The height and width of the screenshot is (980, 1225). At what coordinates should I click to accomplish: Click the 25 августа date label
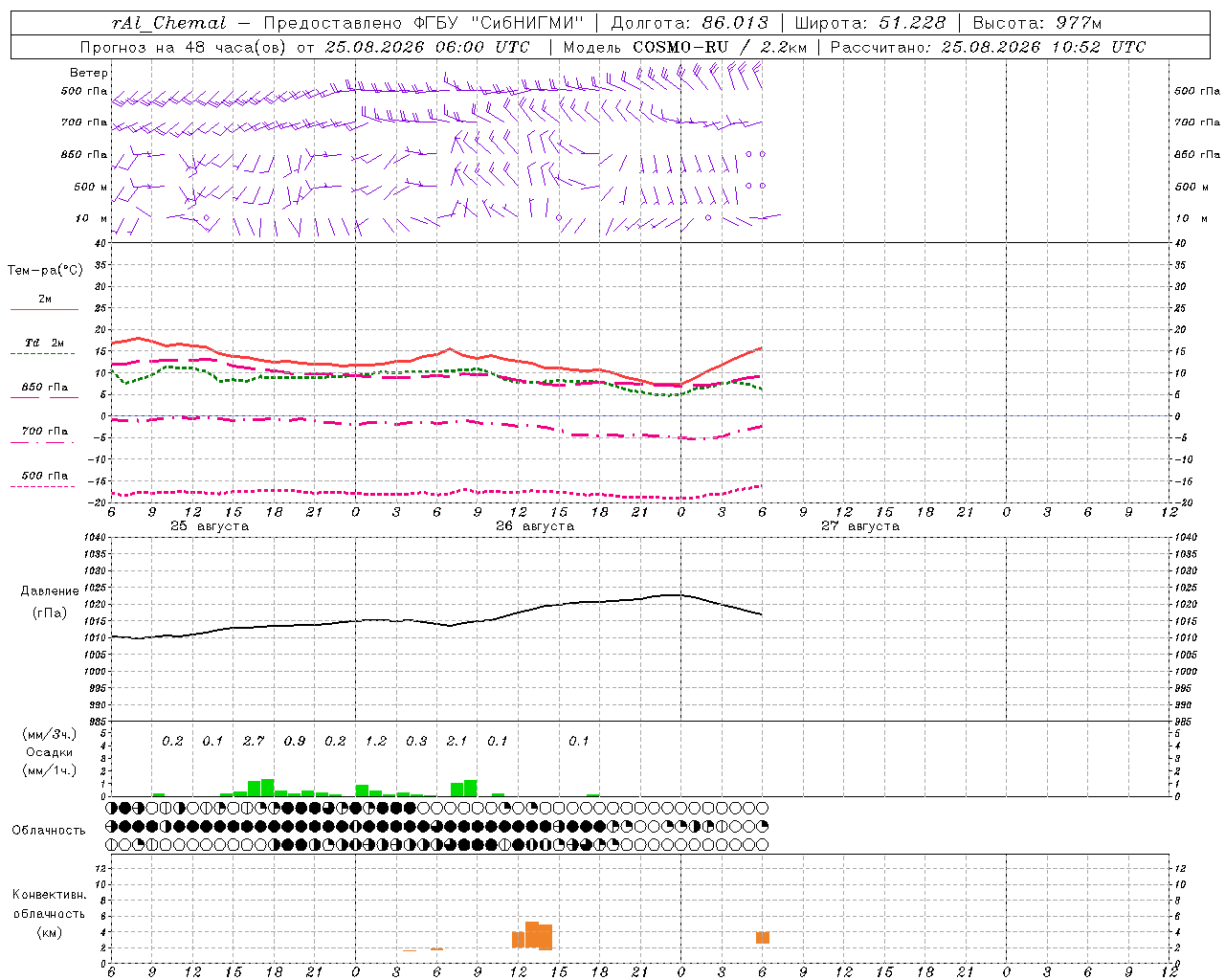pyautogui.click(x=210, y=526)
